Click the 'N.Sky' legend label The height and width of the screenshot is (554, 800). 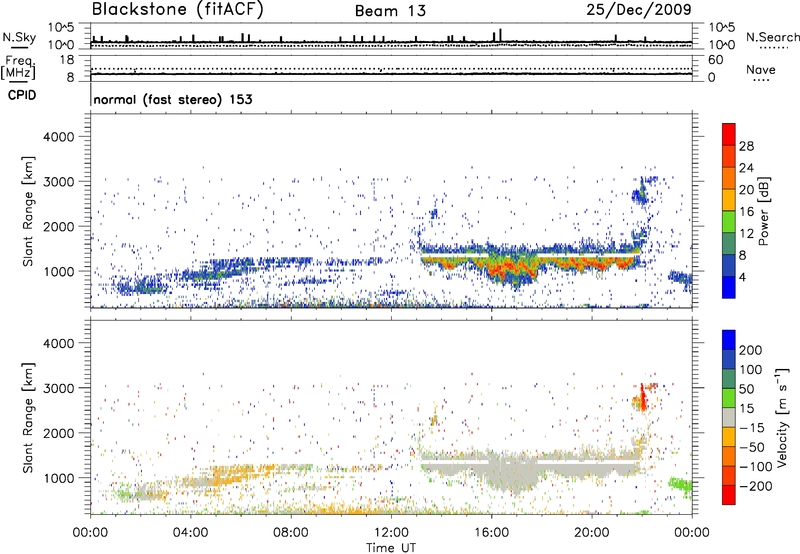click(19, 37)
